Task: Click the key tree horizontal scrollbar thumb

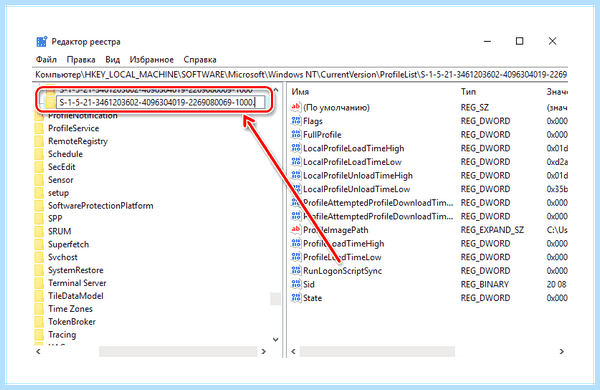Action: [178, 351]
